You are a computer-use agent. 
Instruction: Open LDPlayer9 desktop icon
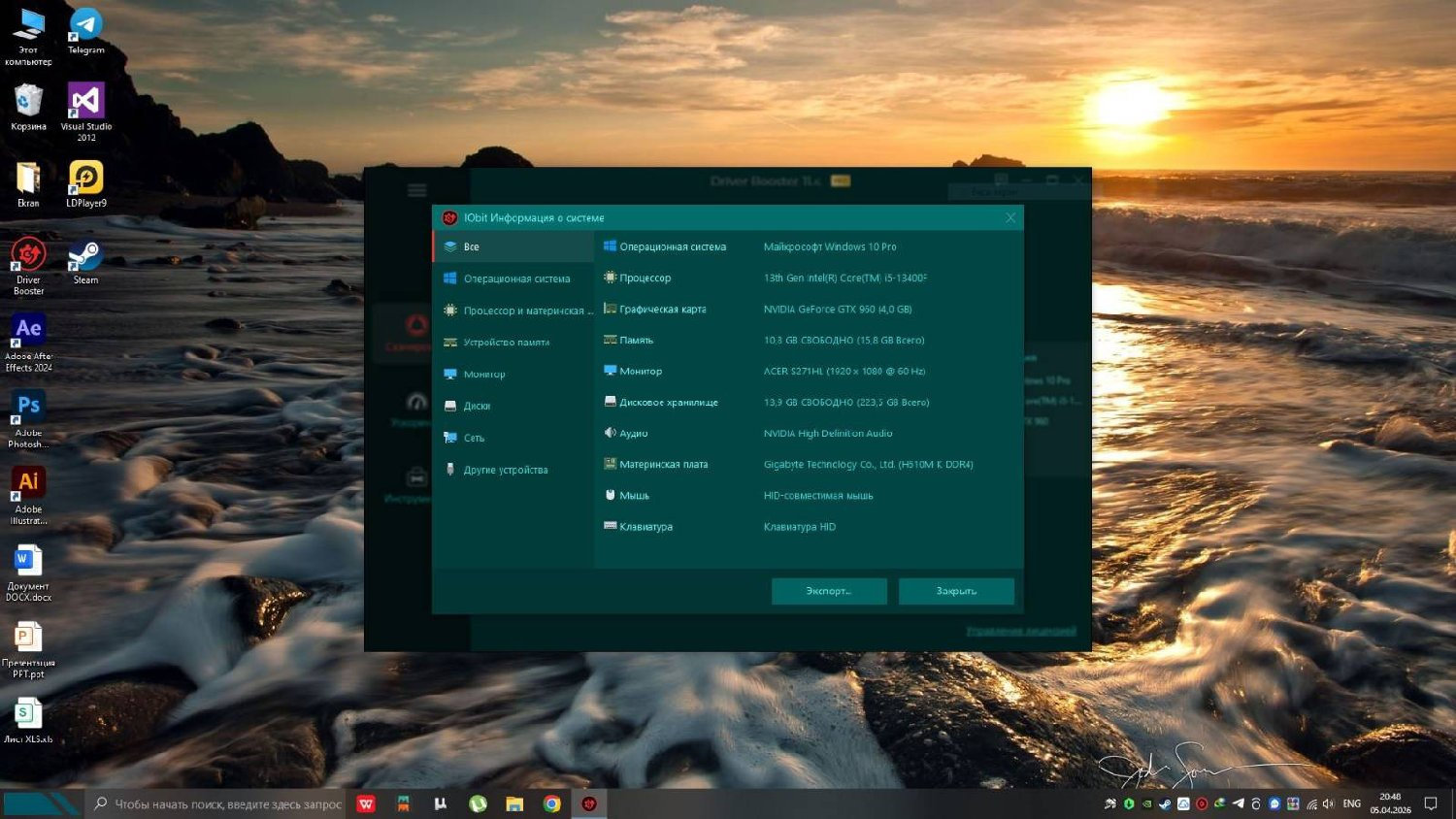(85, 184)
